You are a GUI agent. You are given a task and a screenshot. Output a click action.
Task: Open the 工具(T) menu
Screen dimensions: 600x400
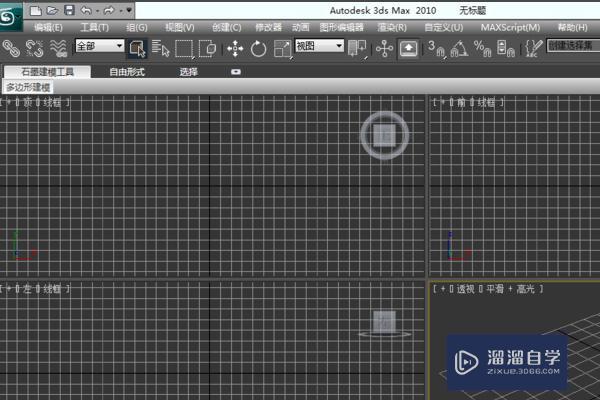coord(95,28)
